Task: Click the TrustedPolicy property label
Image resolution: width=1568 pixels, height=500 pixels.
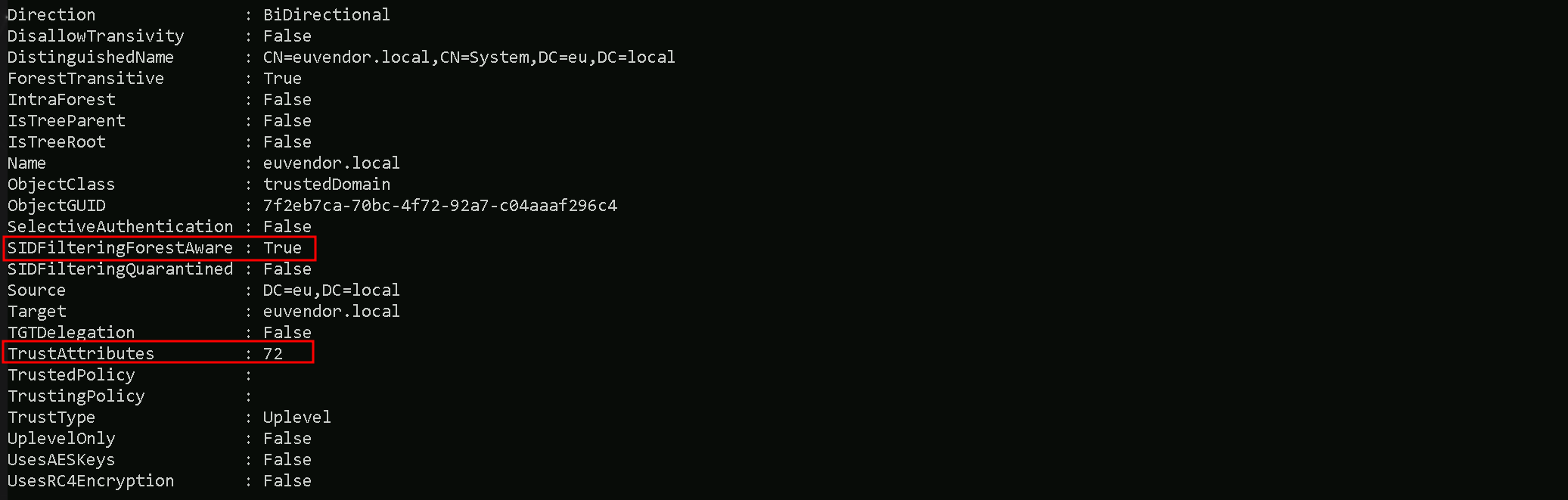Action: 71,375
